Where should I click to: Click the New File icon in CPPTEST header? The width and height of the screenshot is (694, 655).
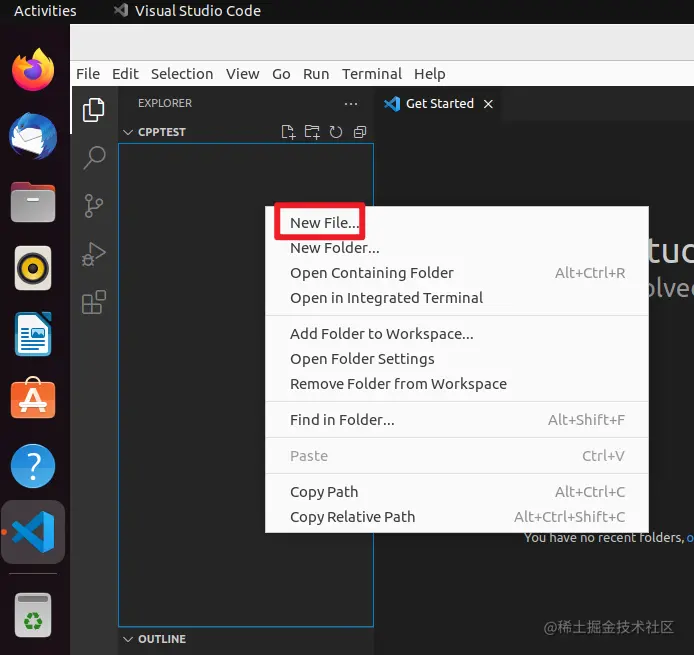coord(289,132)
